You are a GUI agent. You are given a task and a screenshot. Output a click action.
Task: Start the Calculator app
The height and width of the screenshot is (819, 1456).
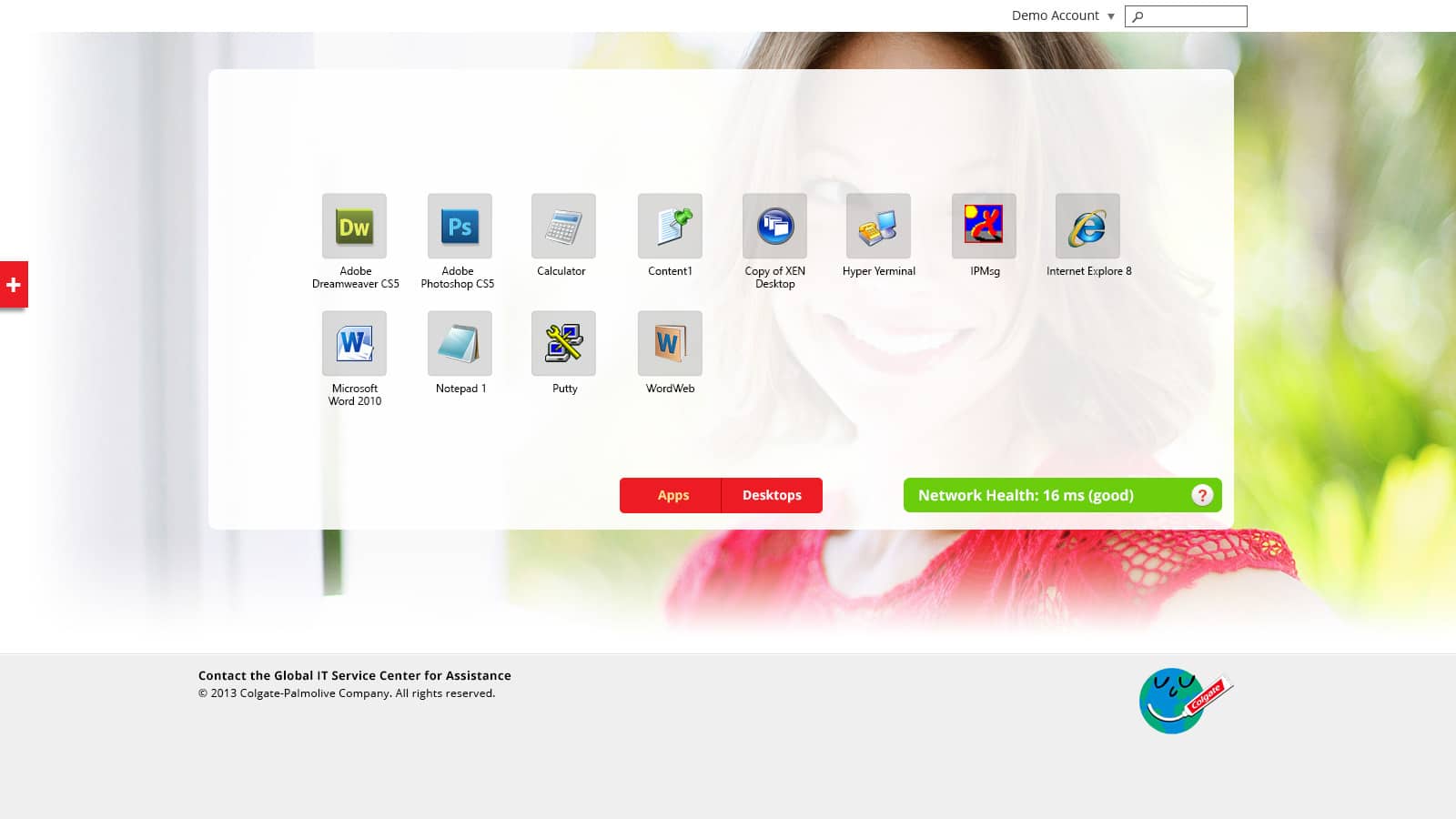point(563,226)
